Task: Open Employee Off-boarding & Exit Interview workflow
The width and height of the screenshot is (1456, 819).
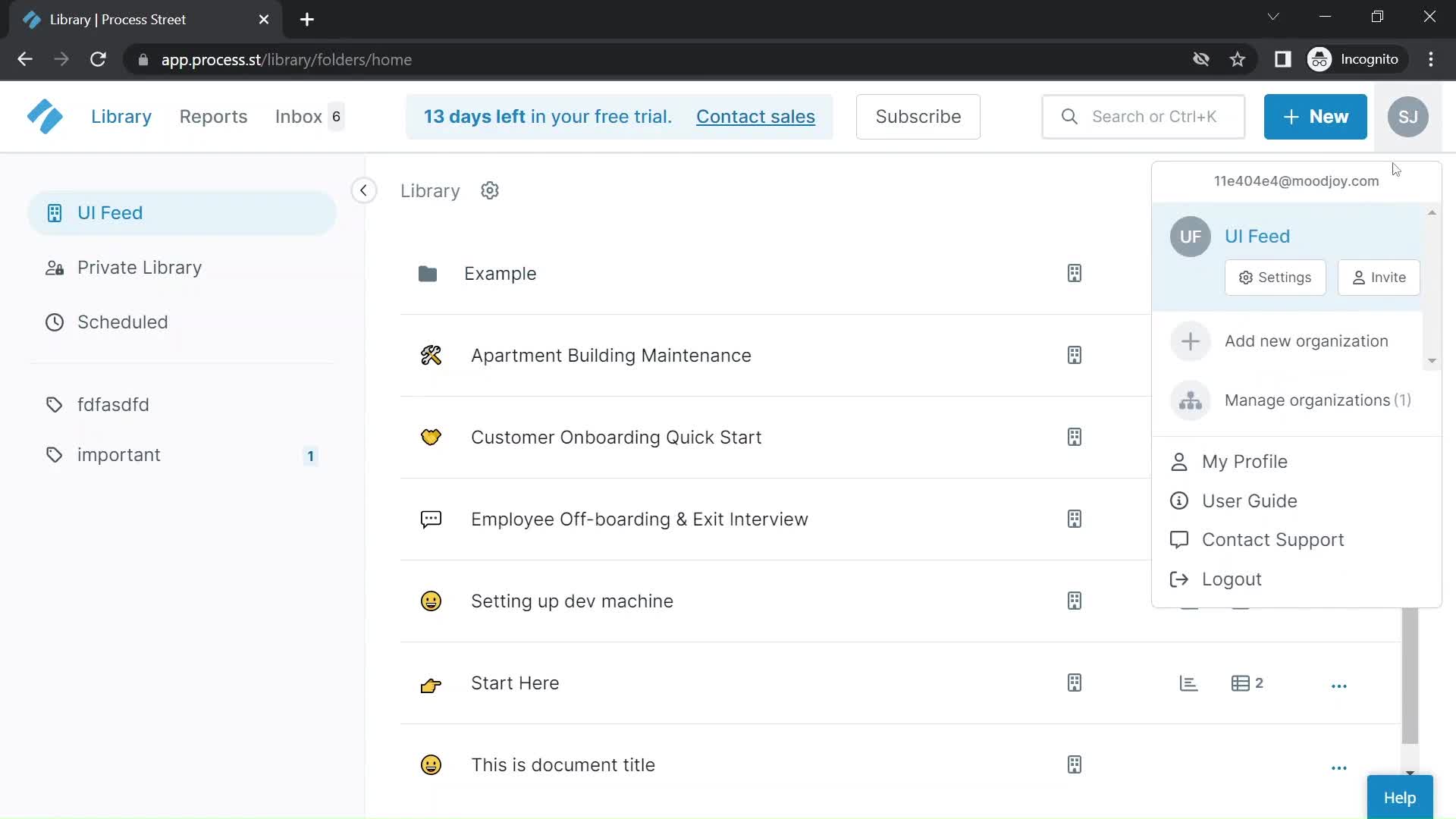Action: point(639,519)
